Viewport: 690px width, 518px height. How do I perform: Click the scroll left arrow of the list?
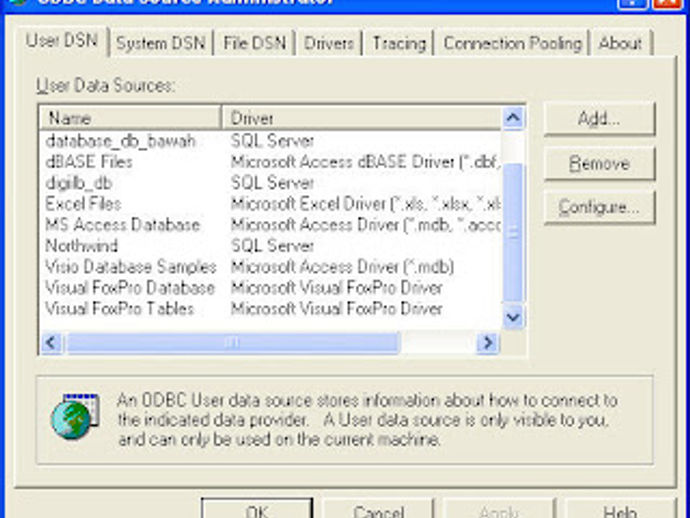point(51,343)
